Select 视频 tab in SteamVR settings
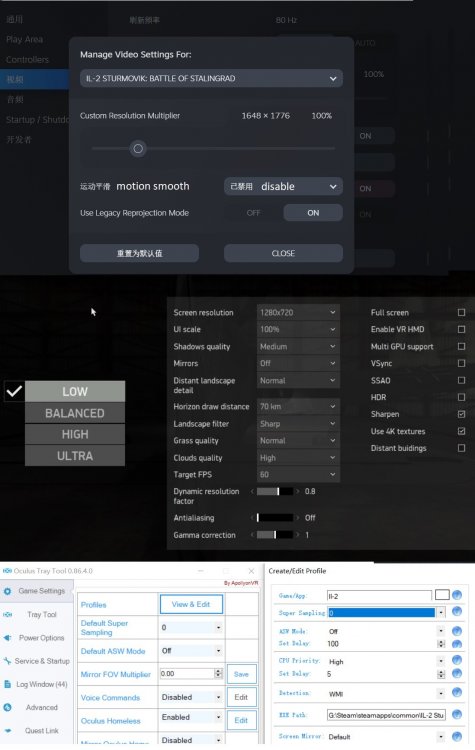 click(x=34, y=79)
